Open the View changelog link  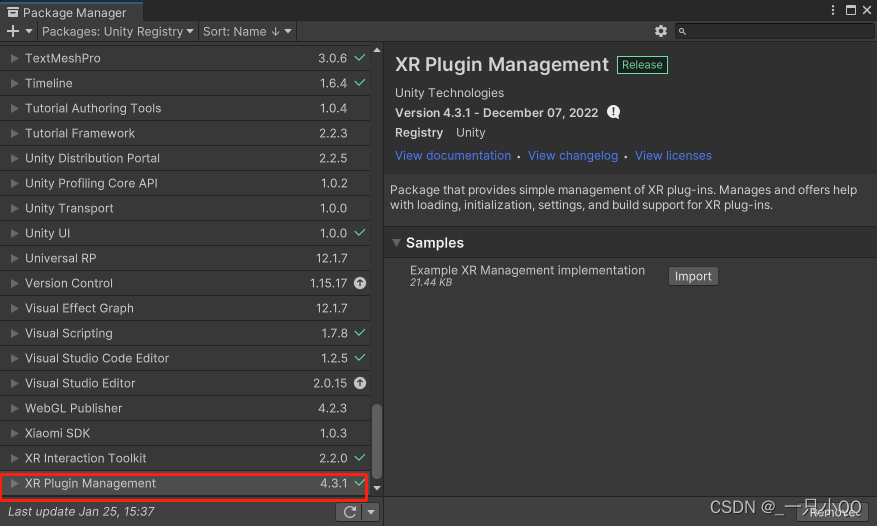pos(573,156)
